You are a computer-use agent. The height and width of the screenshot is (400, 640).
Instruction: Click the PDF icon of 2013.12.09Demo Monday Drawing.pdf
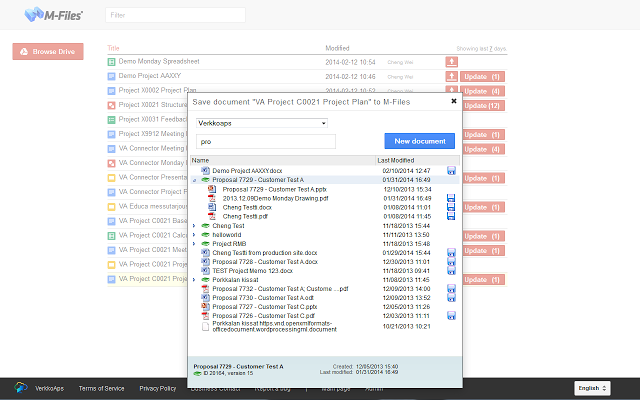coord(212,198)
